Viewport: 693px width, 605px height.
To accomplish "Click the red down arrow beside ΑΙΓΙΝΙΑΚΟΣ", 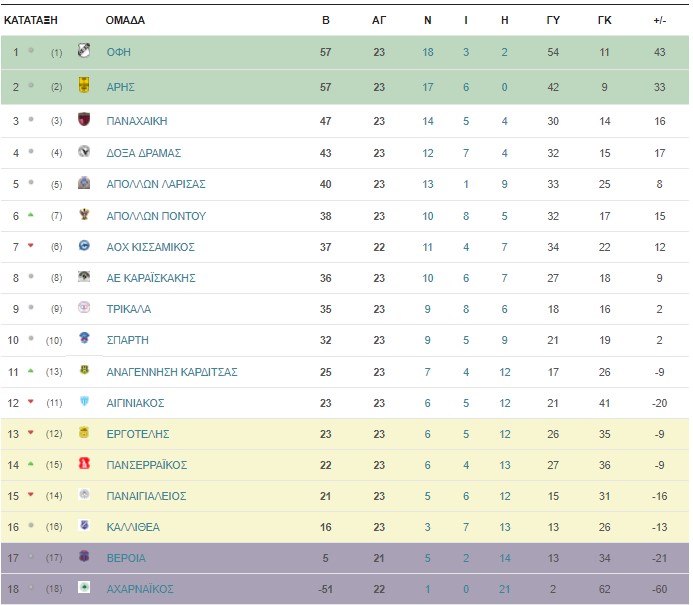I will (30, 401).
